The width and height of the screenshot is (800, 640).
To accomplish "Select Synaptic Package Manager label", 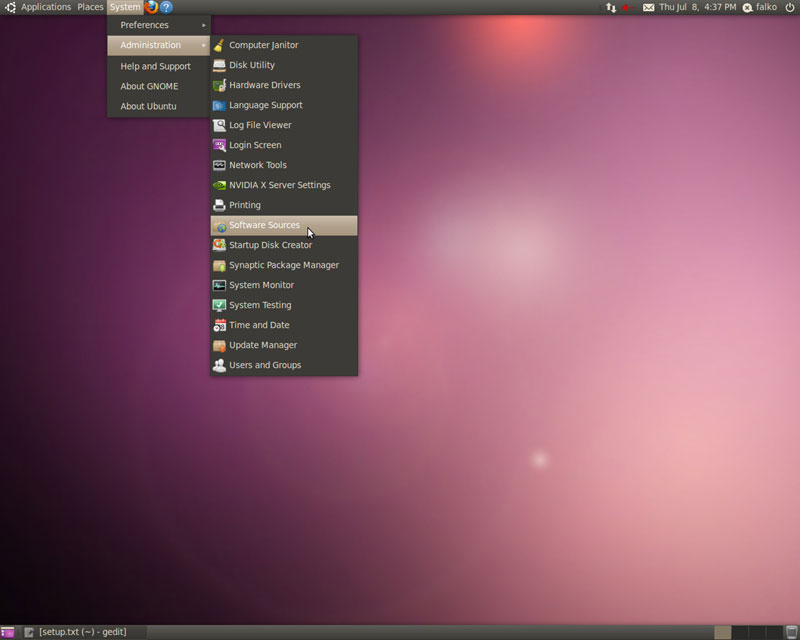I will point(284,265).
